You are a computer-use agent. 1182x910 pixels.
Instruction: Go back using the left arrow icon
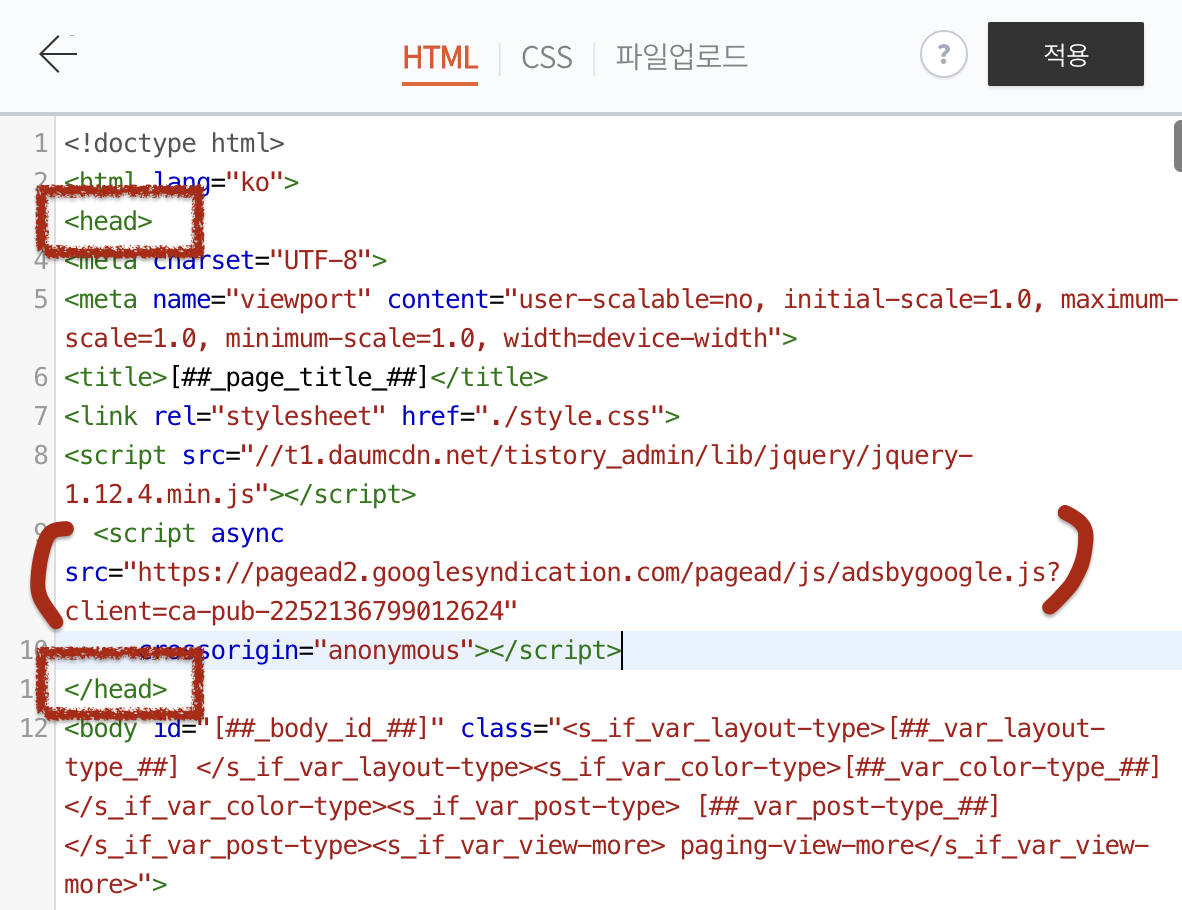58,54
